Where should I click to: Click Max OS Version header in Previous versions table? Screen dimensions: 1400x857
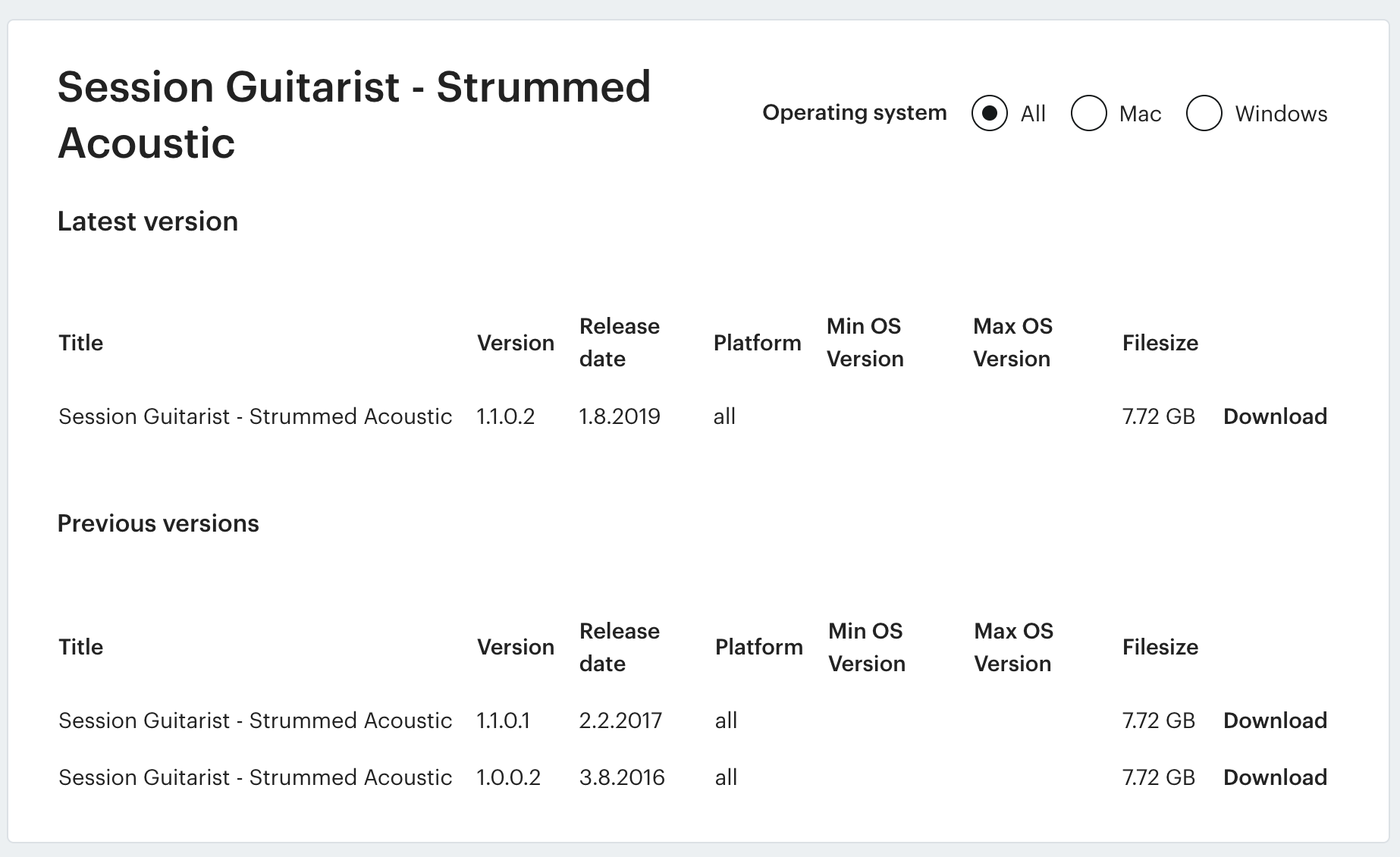1014,647
